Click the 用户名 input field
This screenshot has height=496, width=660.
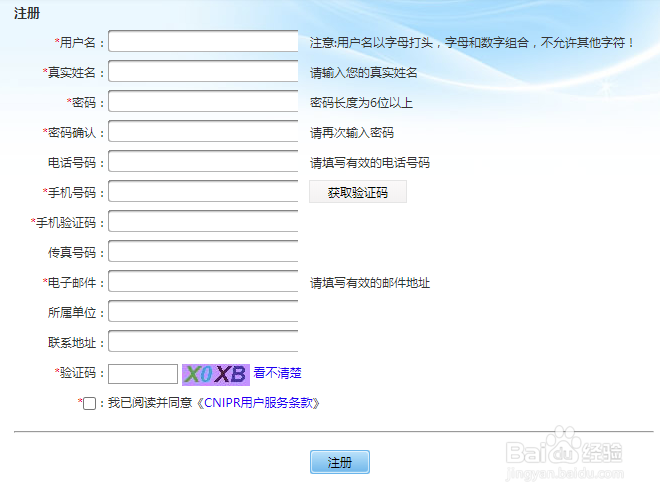203,41
